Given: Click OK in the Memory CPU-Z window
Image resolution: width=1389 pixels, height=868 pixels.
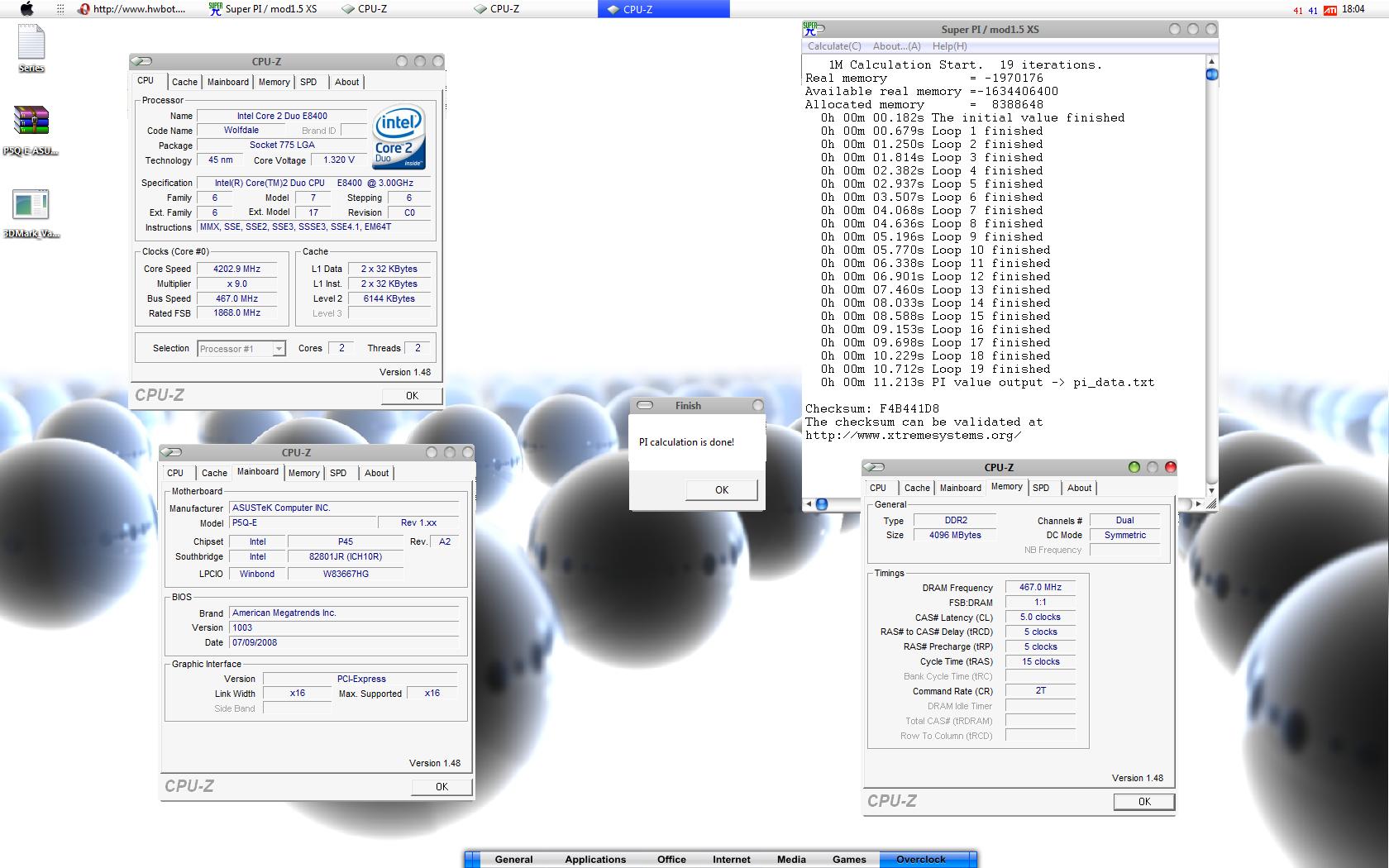Looking at the screenshot, I should [1144, 802].
